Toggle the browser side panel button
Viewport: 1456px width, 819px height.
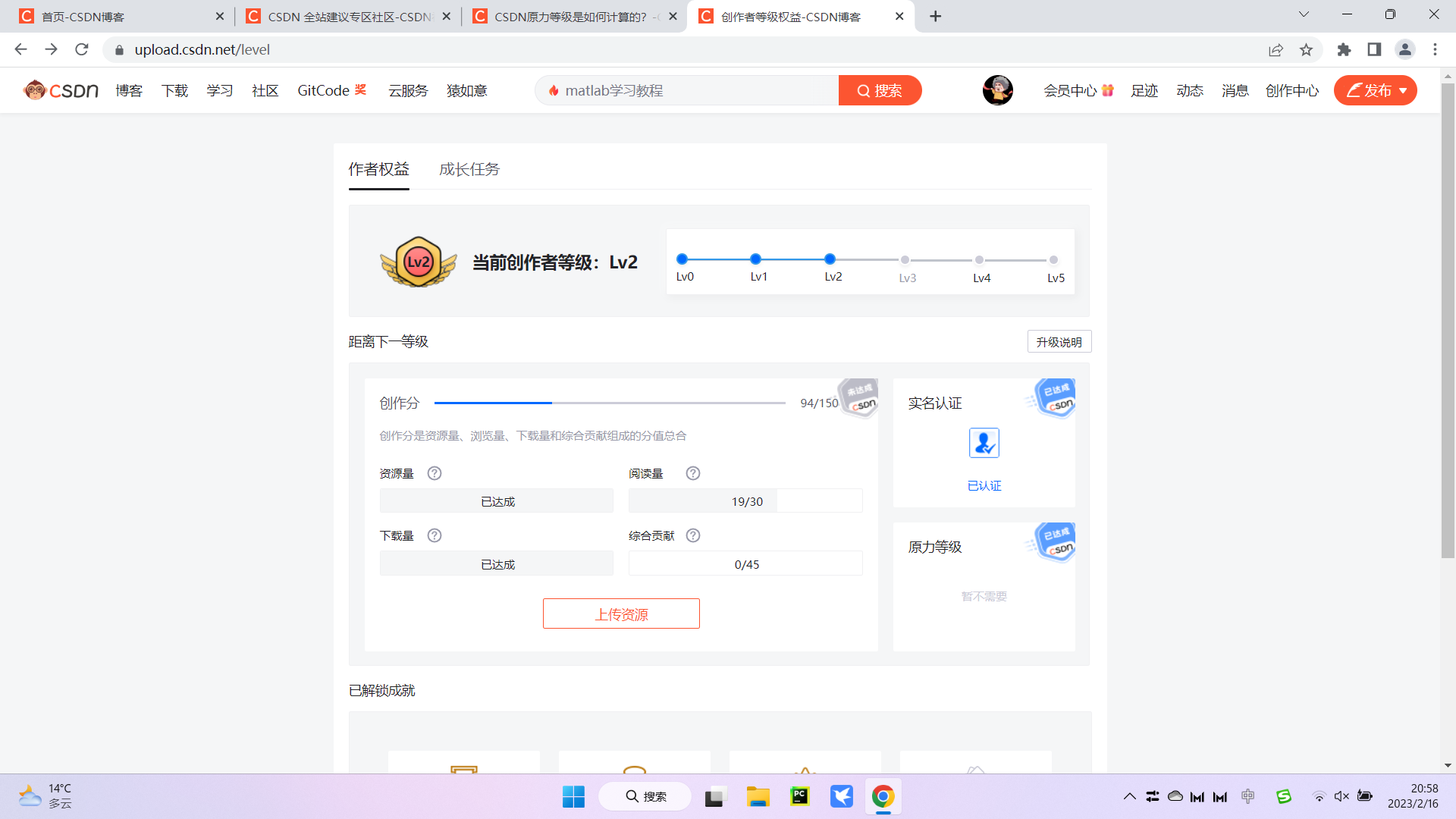(1374, 50)
